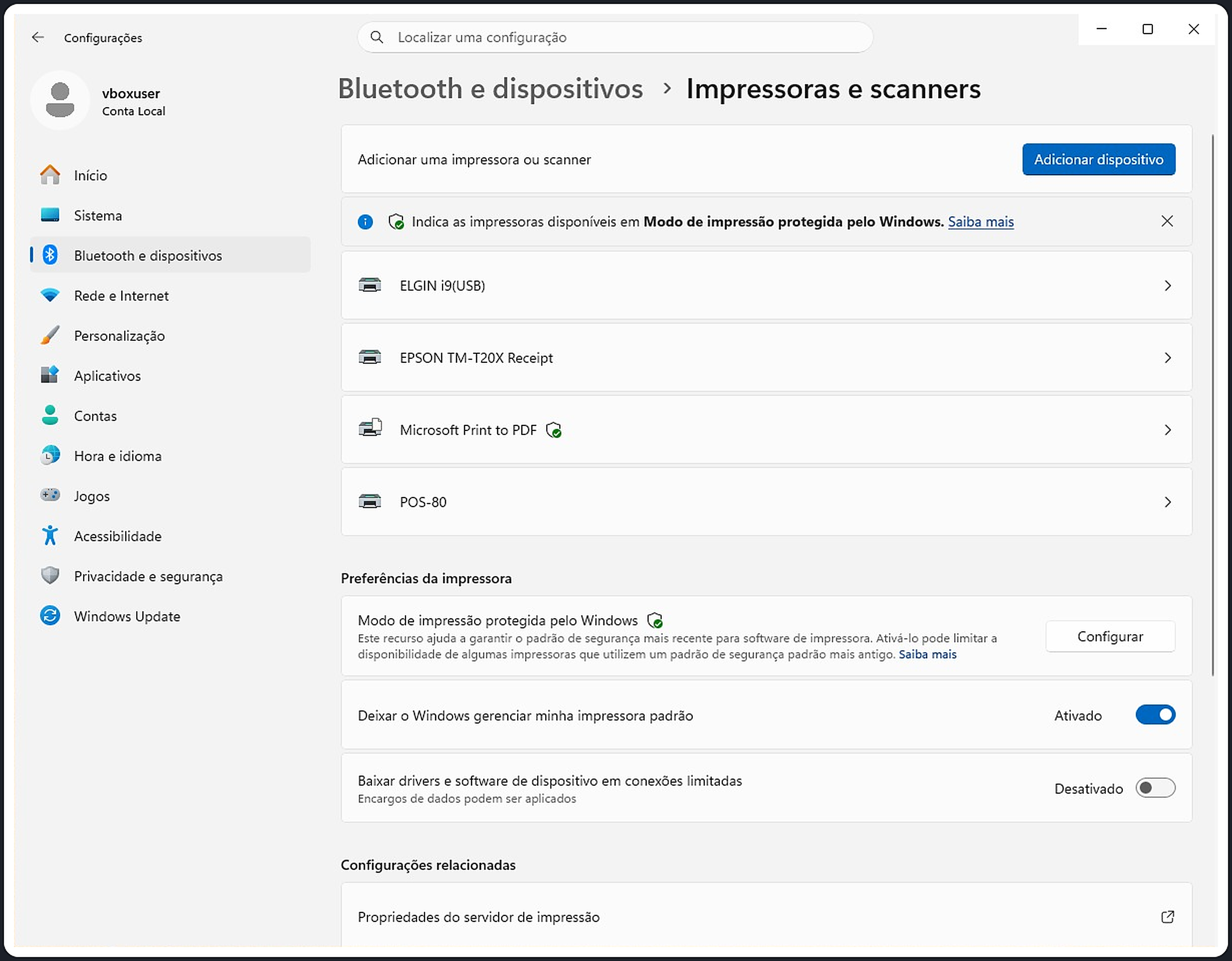This screenshot has width=1232, height=961.
Task: Expand Microsoft Print to PDF chevron
Action: (x=1168, y=430)
